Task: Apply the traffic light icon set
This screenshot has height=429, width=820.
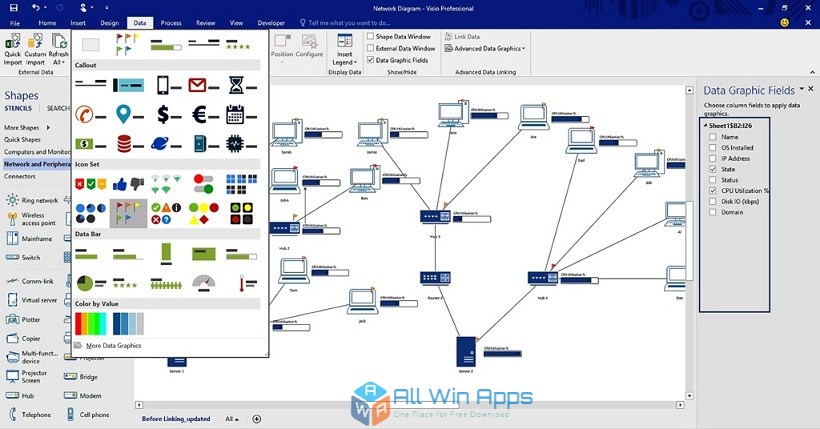Action: (242, 213)
